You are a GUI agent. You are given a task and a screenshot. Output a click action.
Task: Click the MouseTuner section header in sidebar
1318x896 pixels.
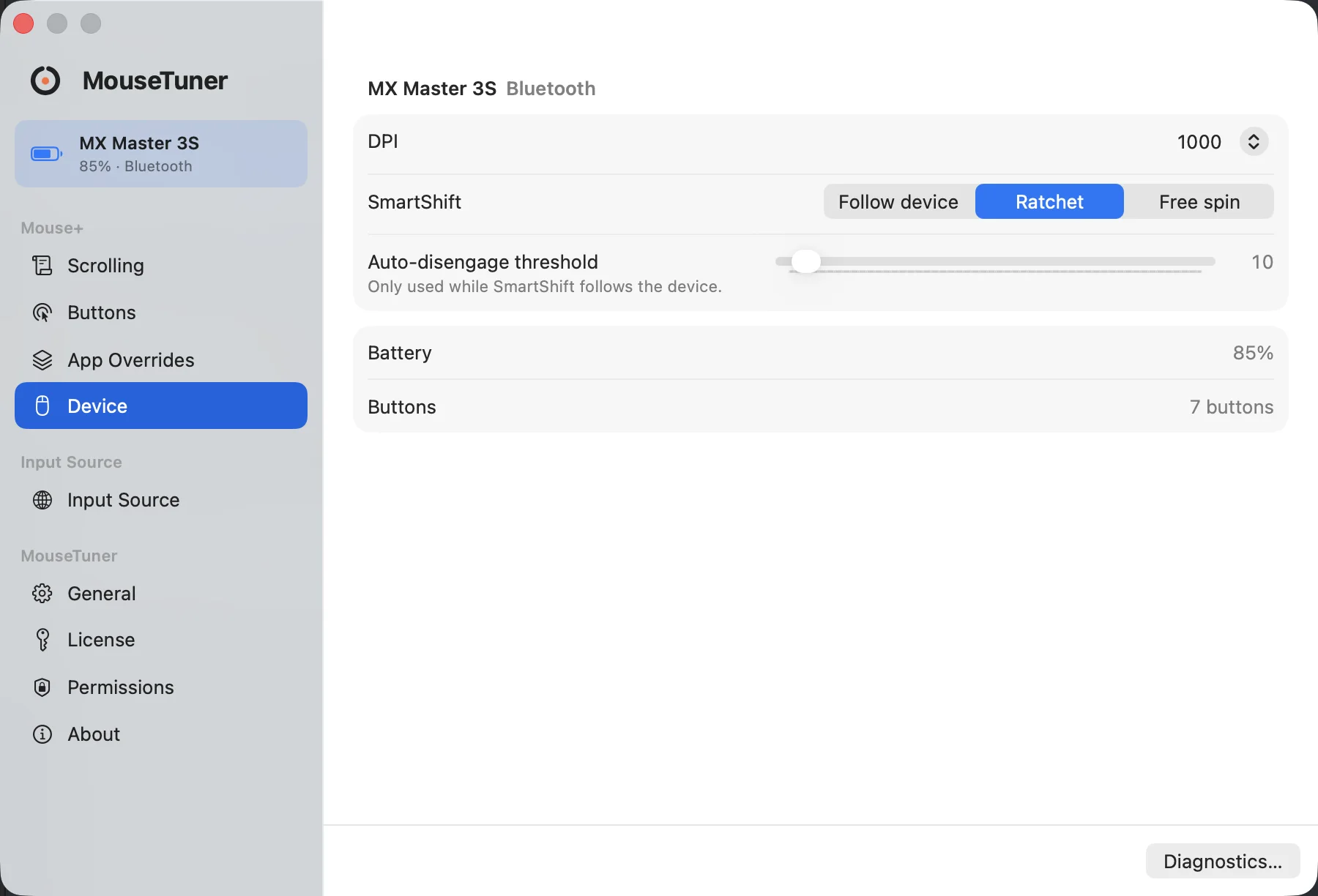(69, 556)
